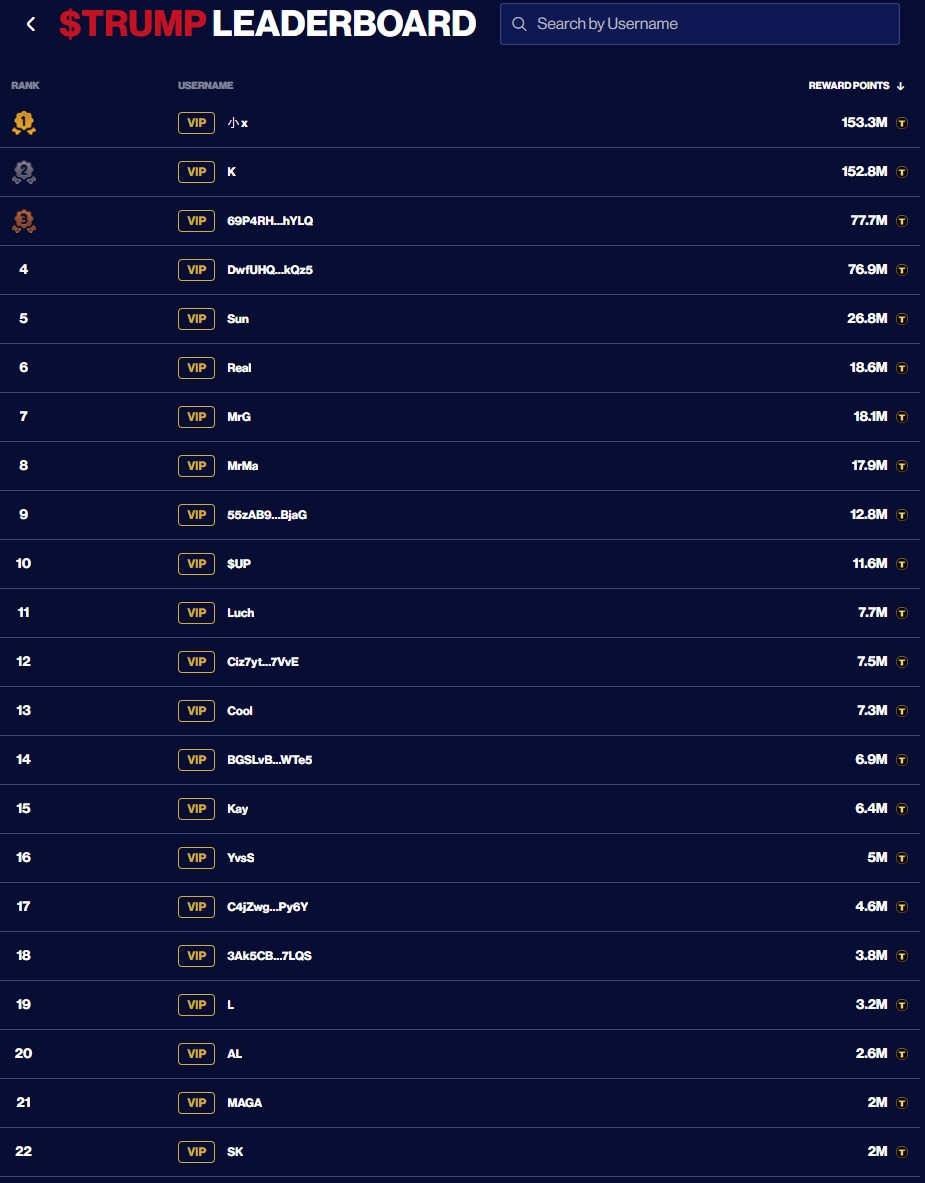Click the bronze third-place medal icon

pyautogui.click(x=24, y=221)
